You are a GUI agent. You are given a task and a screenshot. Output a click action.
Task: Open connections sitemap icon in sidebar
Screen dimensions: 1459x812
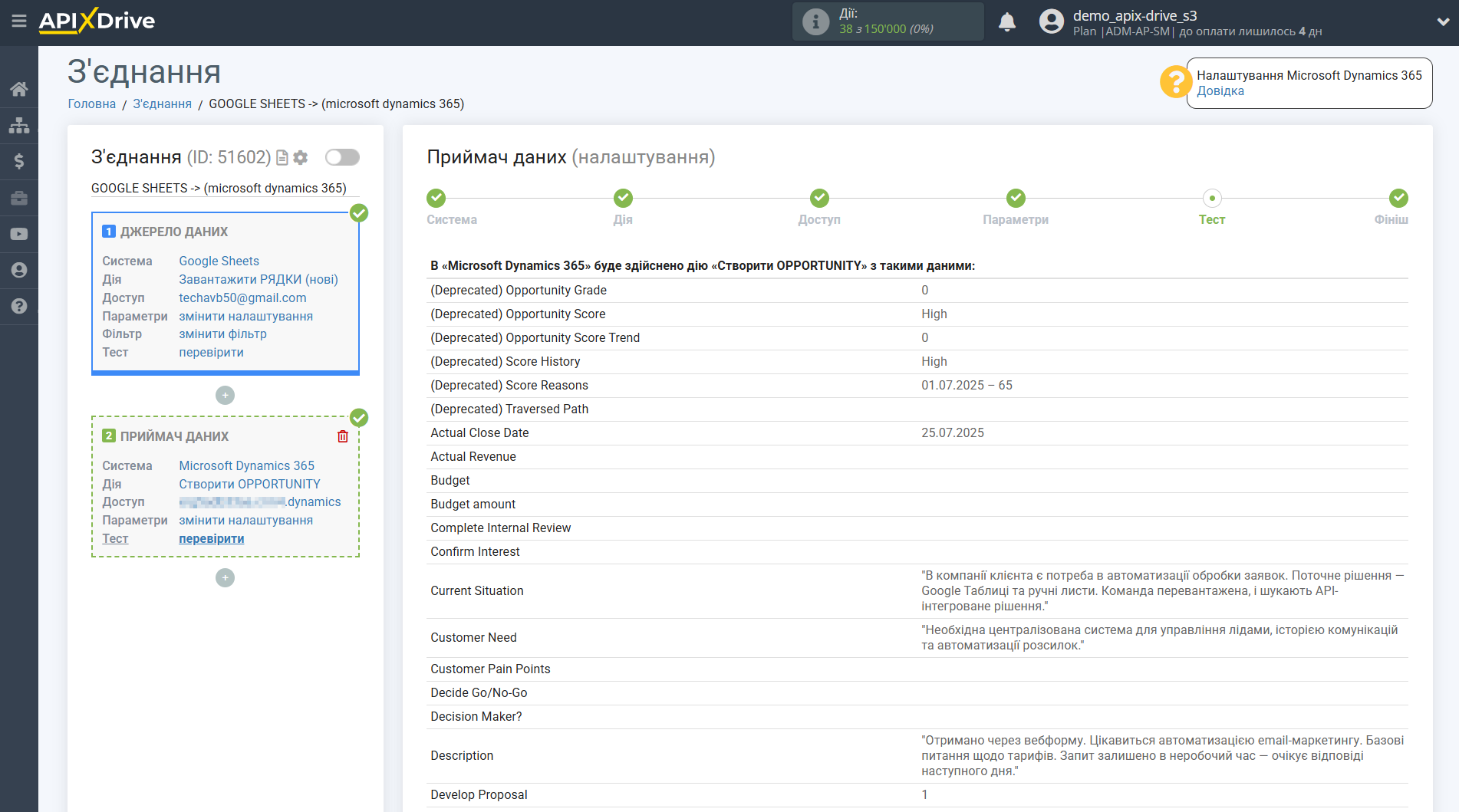(x=19, y=125)
